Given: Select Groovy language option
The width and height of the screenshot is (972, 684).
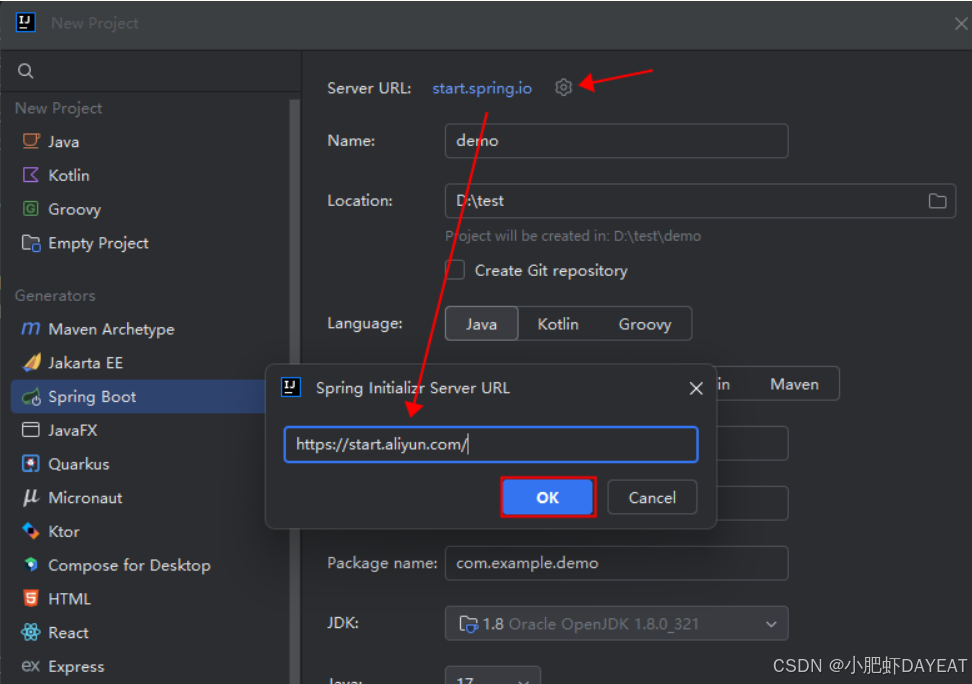Looking at the screenshot, I should [645, 324].
